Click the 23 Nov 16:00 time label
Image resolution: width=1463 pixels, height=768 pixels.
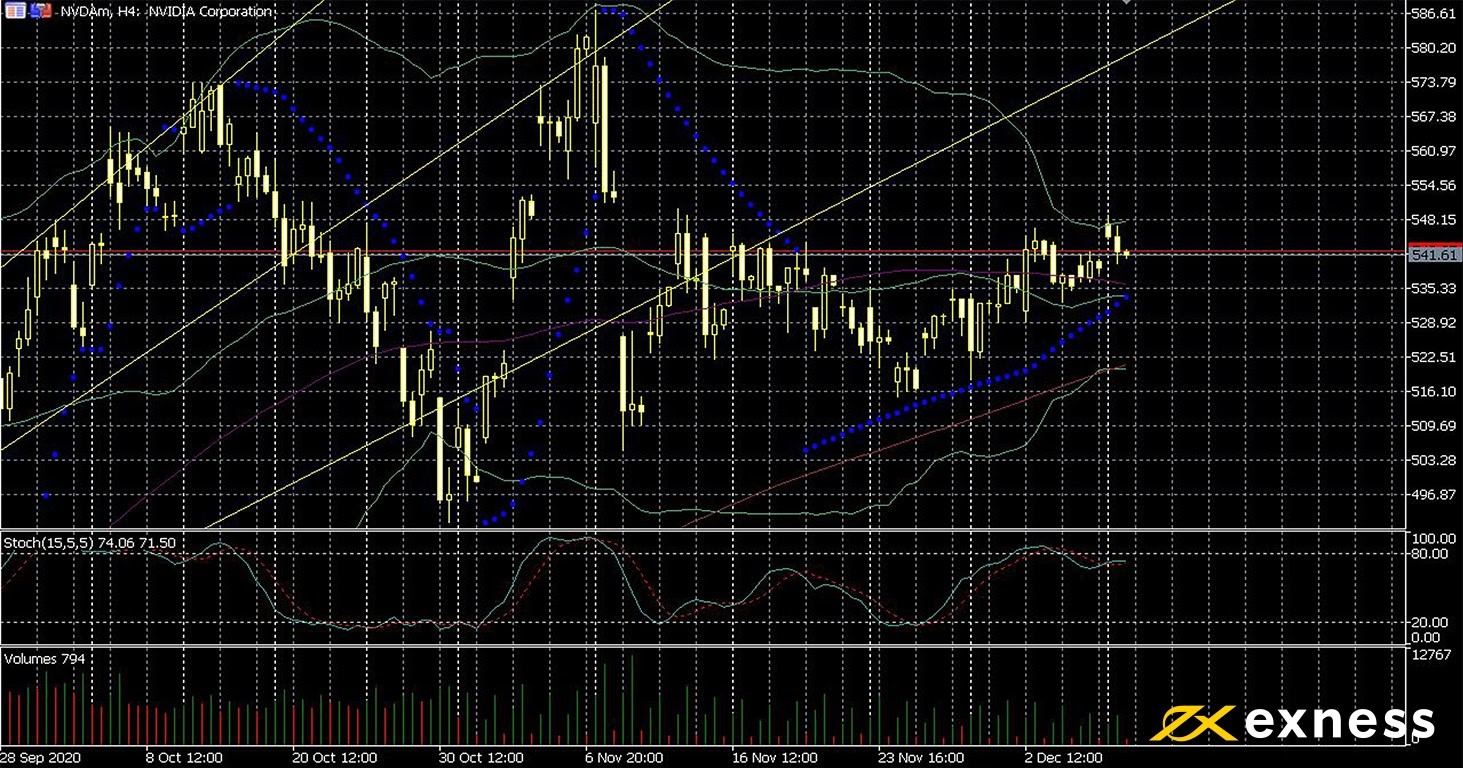pyautogui.click(x=921, y=758)
